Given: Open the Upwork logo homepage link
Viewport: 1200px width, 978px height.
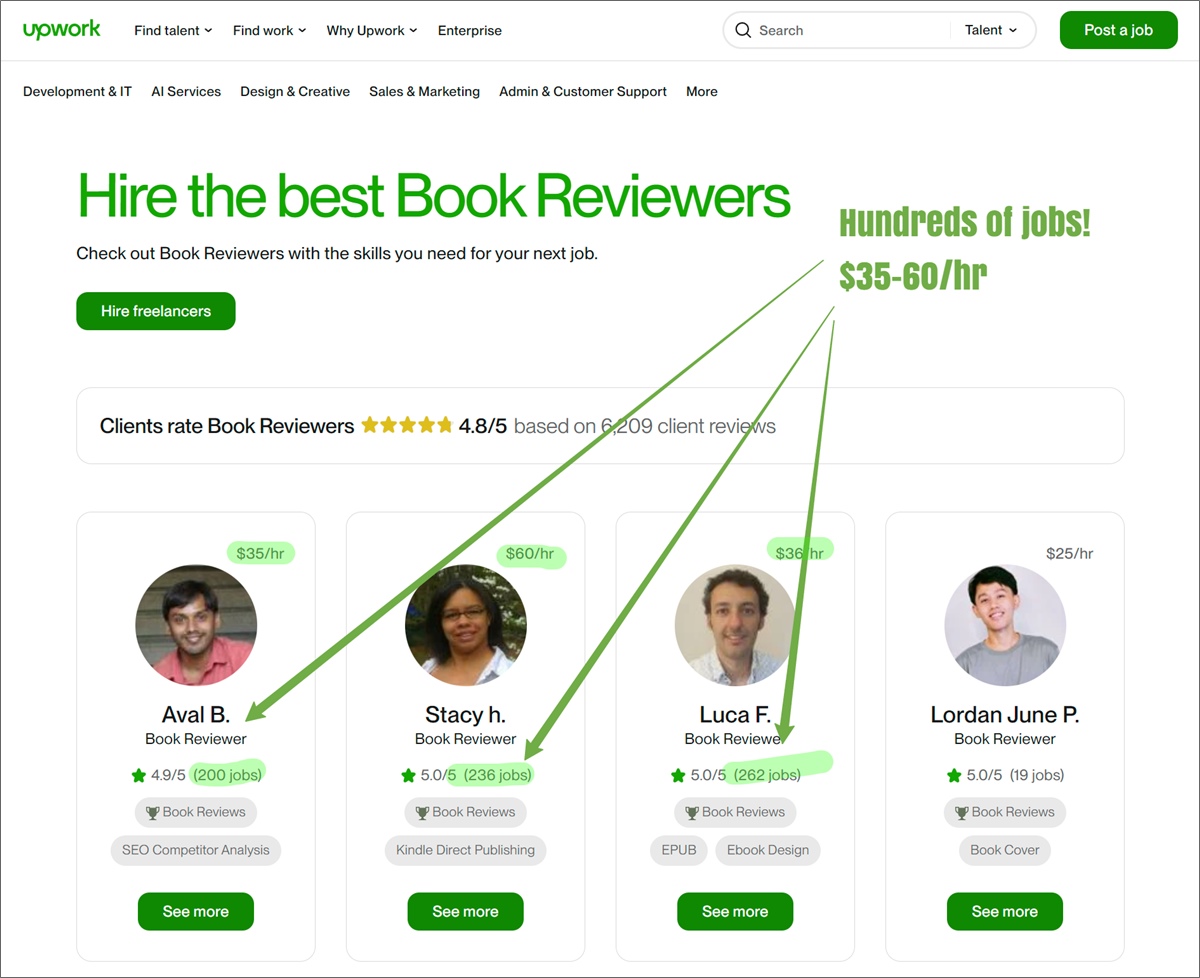Looking at the screenshot, I should tap(62, 30).
